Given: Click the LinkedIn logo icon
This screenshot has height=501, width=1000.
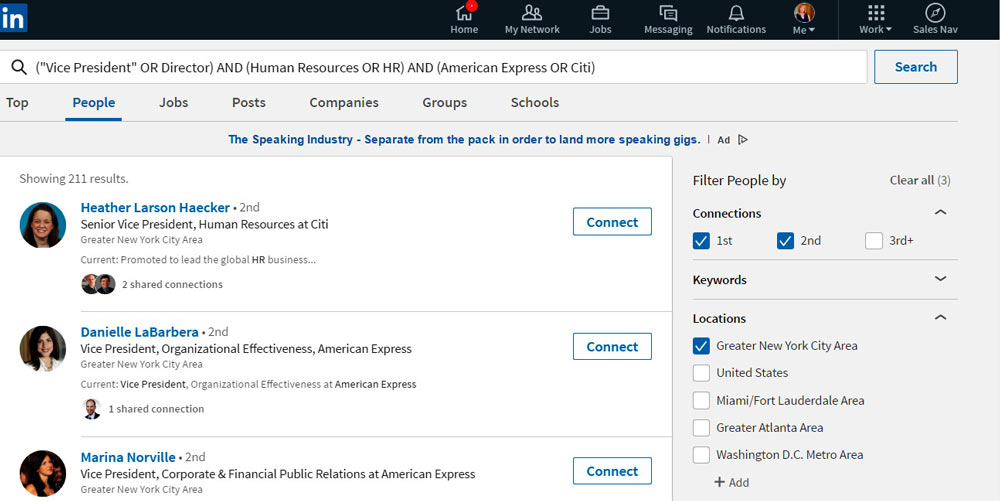Looking at the screenshot, I should [x=14, y=17].
